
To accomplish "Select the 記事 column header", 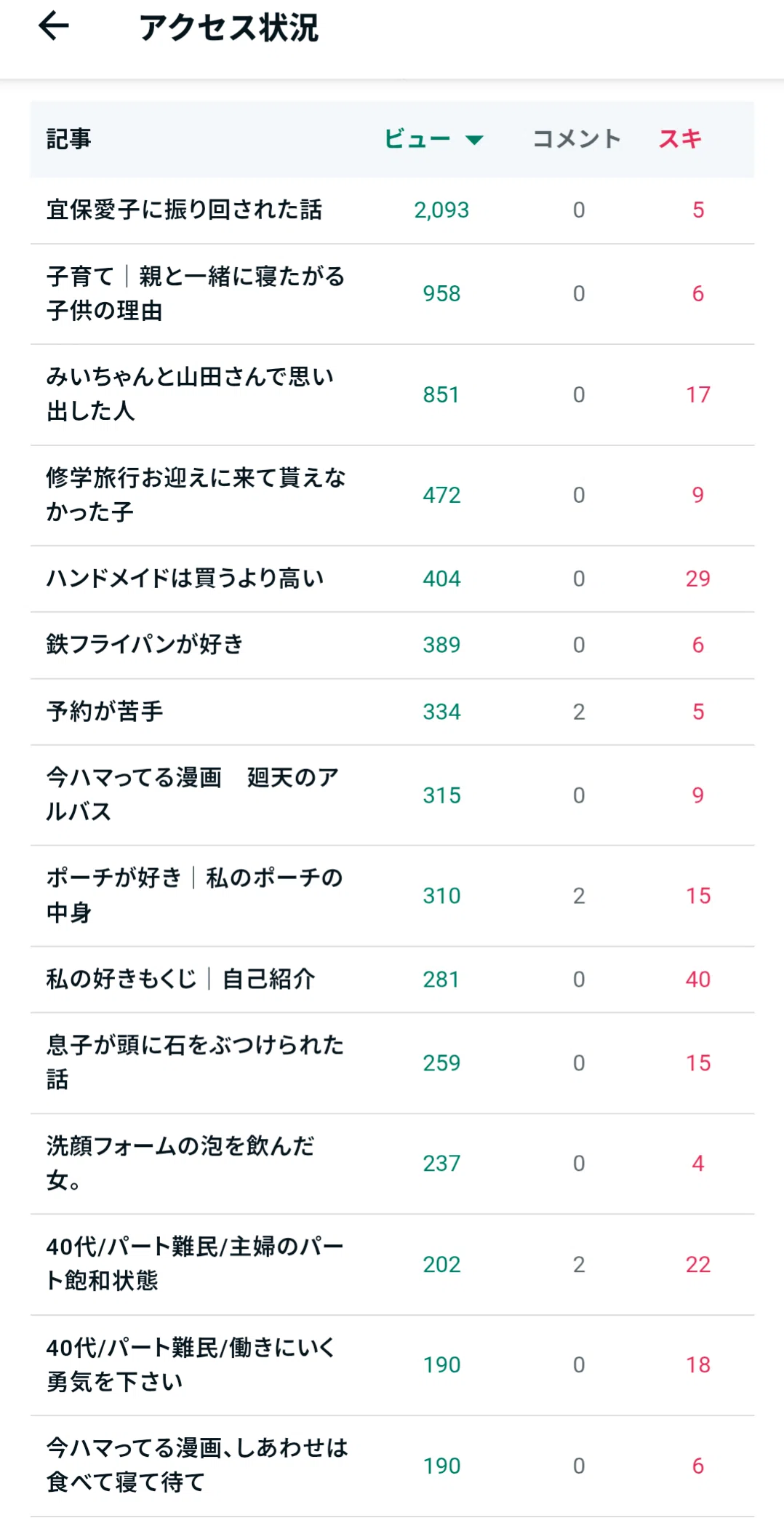I will (x=69, y=138).
